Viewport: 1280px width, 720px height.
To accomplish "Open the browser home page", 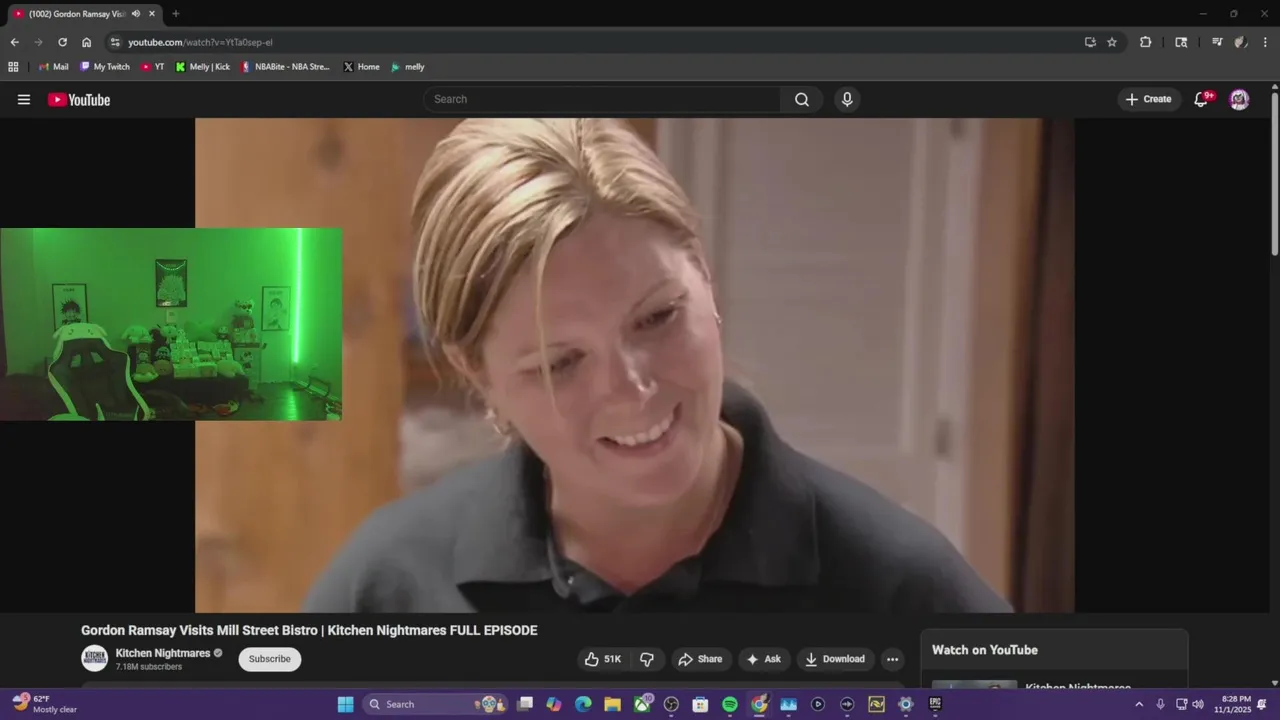I will 86,42.
